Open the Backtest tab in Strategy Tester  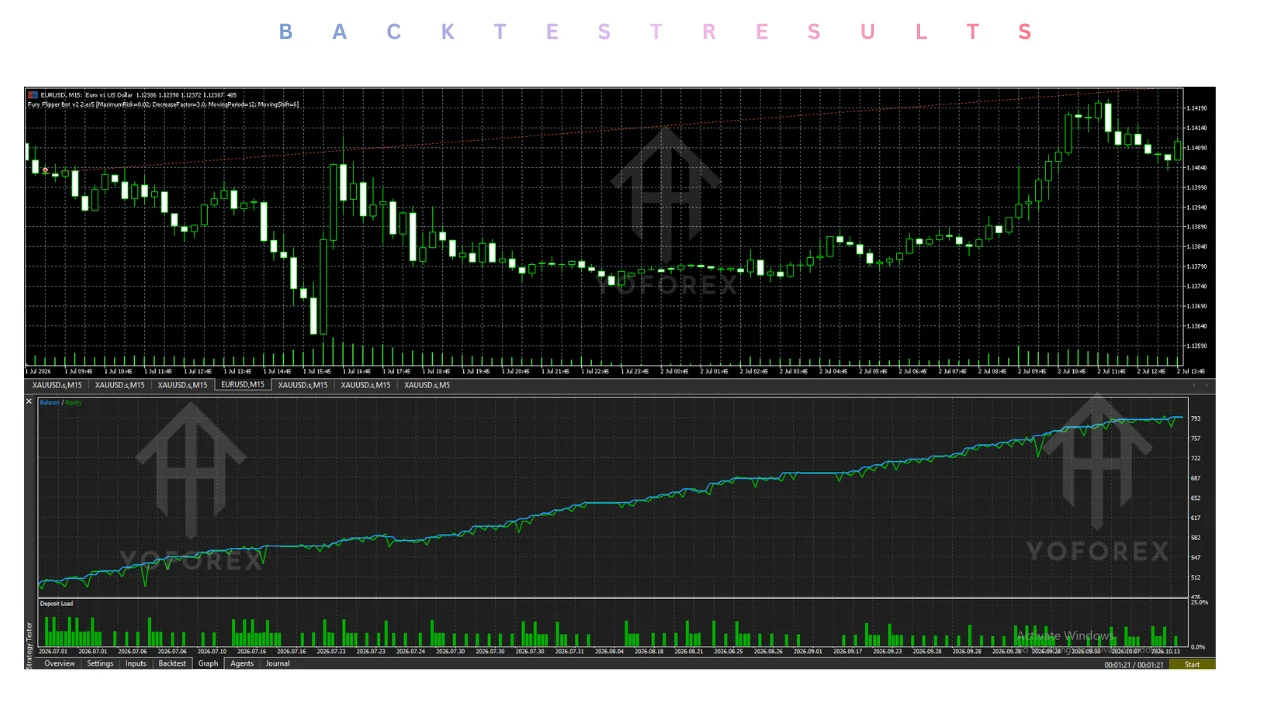click(172, 663)
